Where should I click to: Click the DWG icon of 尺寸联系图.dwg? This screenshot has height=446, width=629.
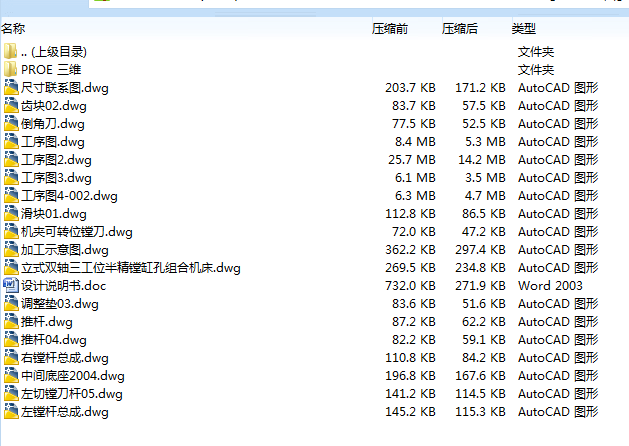pyautogui.click(x=11, y=87)
